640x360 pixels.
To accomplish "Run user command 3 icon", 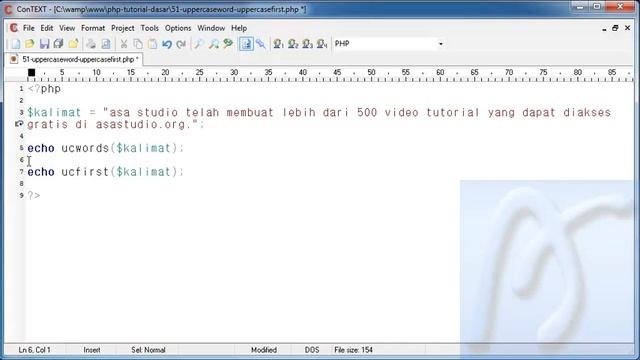I will pos(307,44).
